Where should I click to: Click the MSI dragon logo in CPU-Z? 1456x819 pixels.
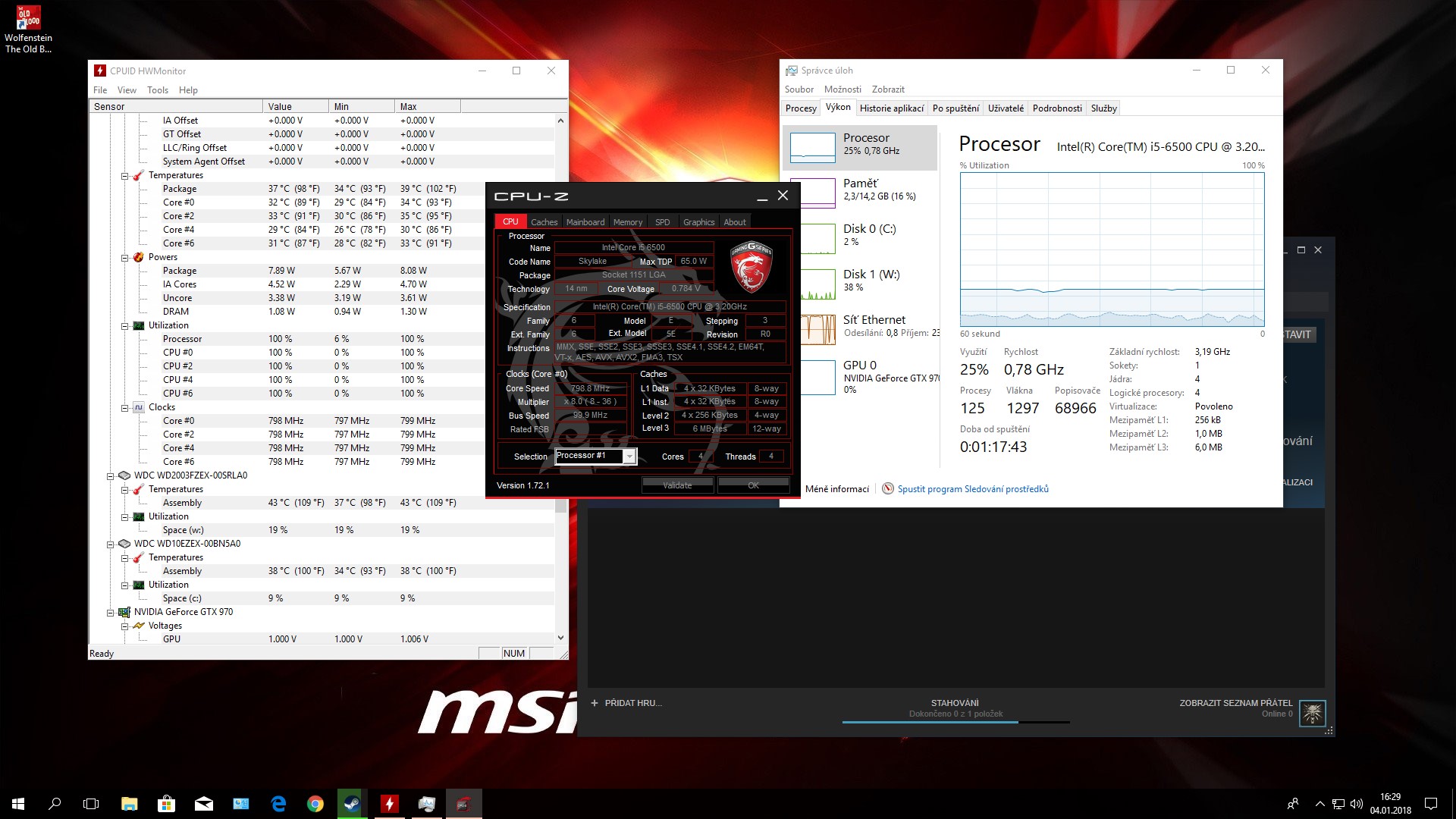tap(750, 266)
